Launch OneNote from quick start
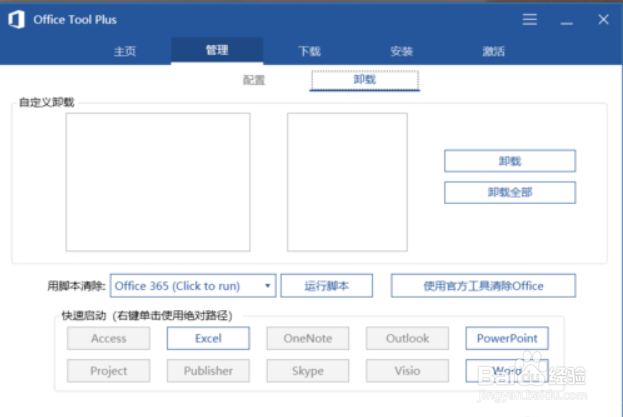 click(x=308, y=338)
